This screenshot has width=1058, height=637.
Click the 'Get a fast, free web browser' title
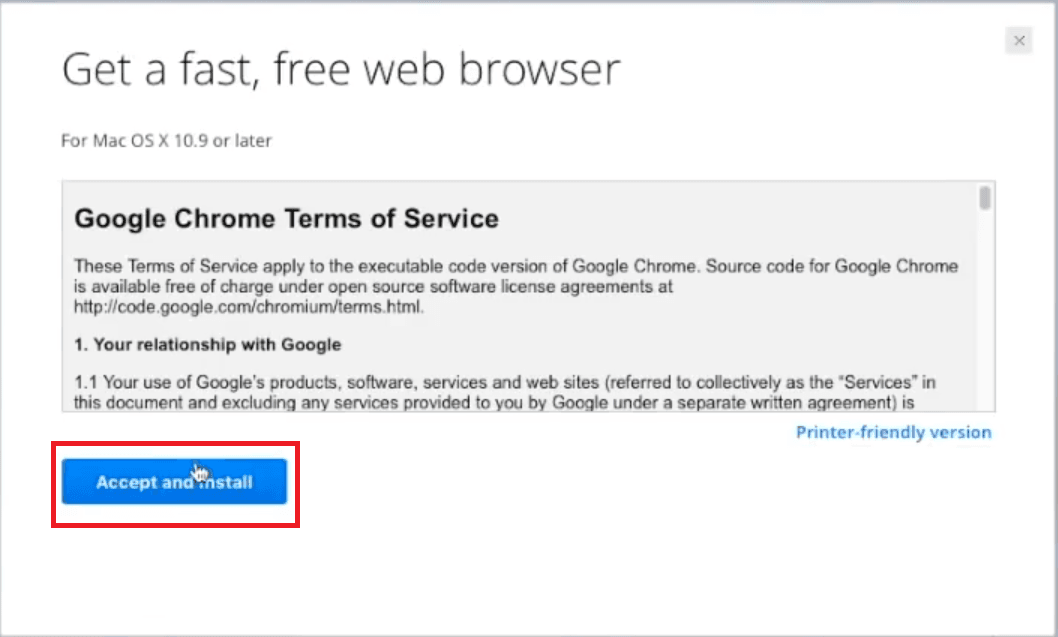click(x=341, y=68)
